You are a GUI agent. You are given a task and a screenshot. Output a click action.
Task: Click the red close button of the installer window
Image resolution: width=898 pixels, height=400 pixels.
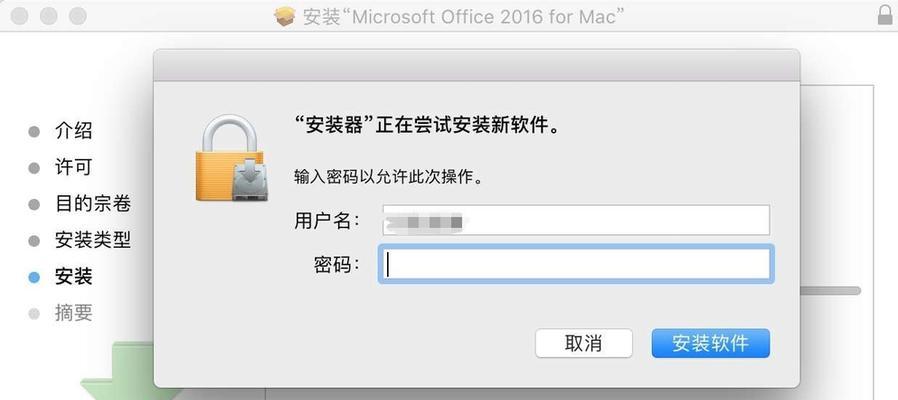(19, 16)
